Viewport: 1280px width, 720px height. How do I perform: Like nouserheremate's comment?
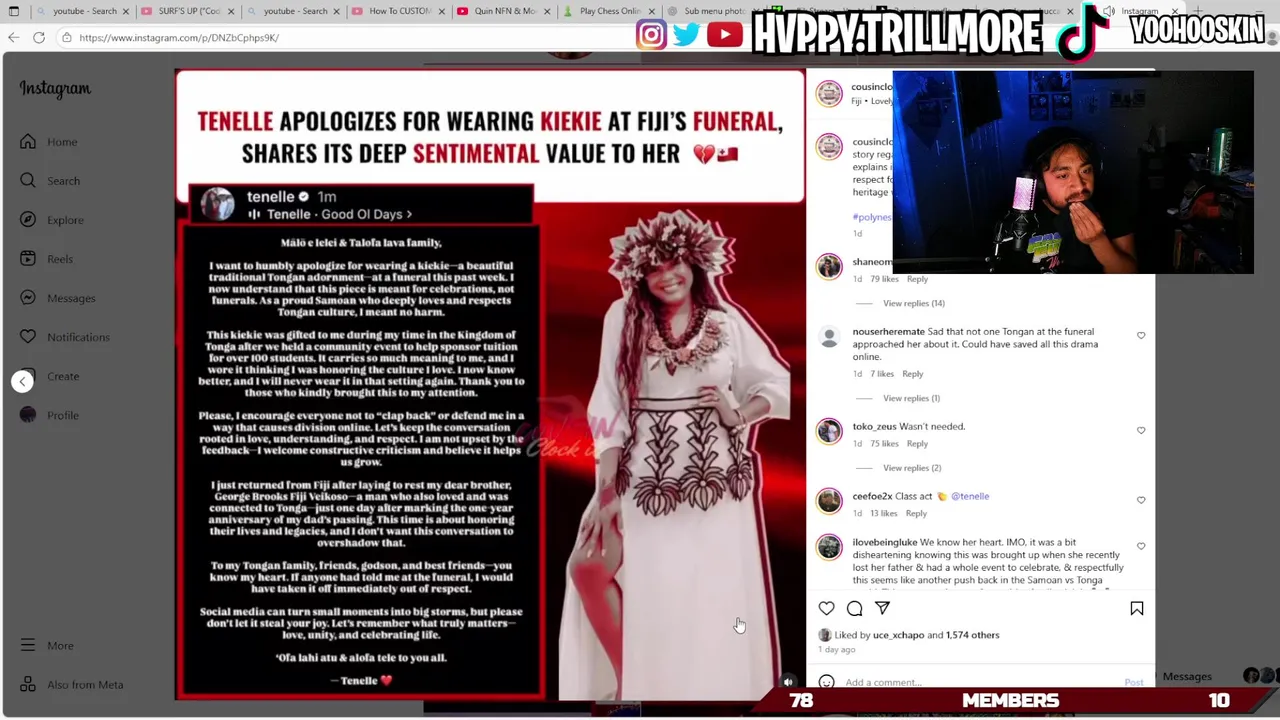pyautogui.click(x=1141, y=336)
